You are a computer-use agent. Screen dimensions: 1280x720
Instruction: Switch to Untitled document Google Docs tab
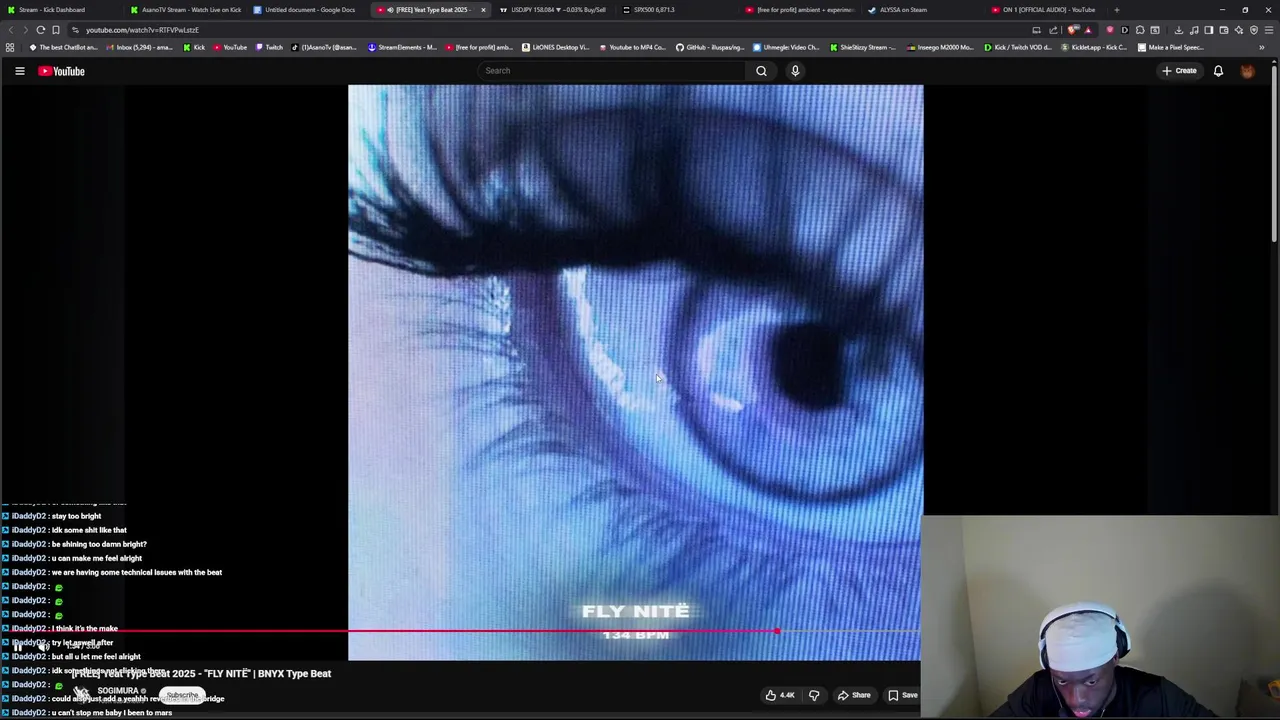click(x=308, y=10)
